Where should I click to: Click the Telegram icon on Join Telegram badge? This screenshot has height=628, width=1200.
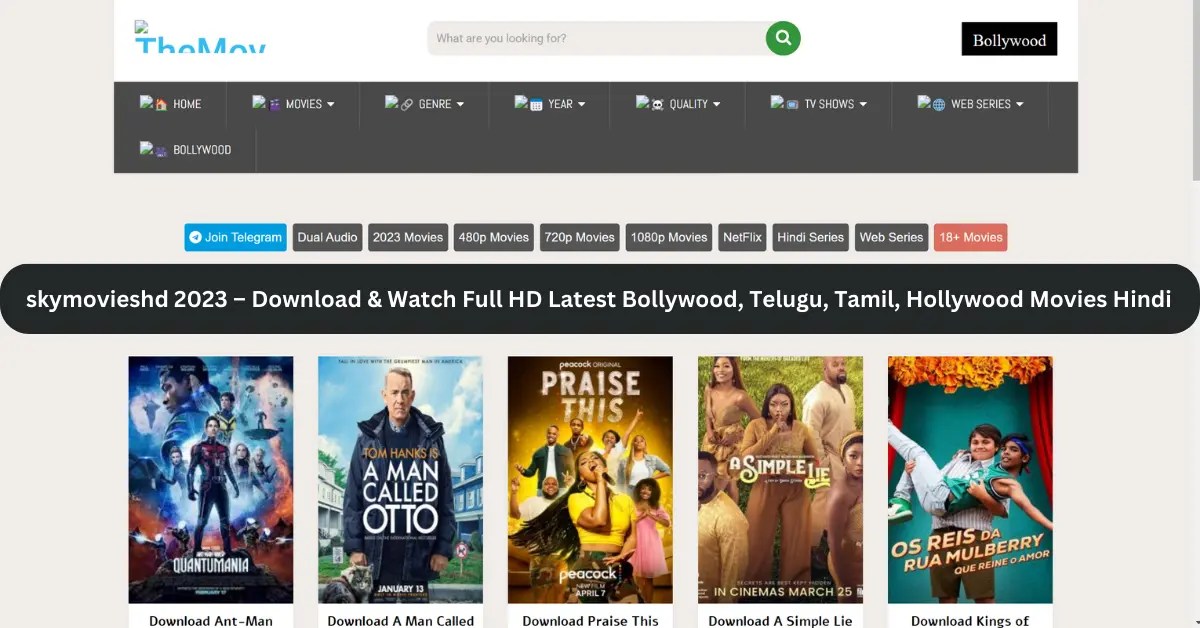point(196,237)
